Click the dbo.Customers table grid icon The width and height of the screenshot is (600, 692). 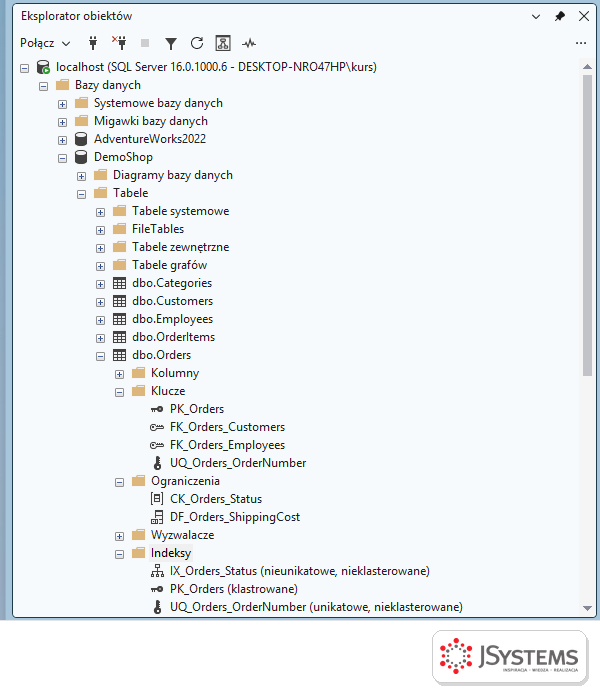[119, 301]
